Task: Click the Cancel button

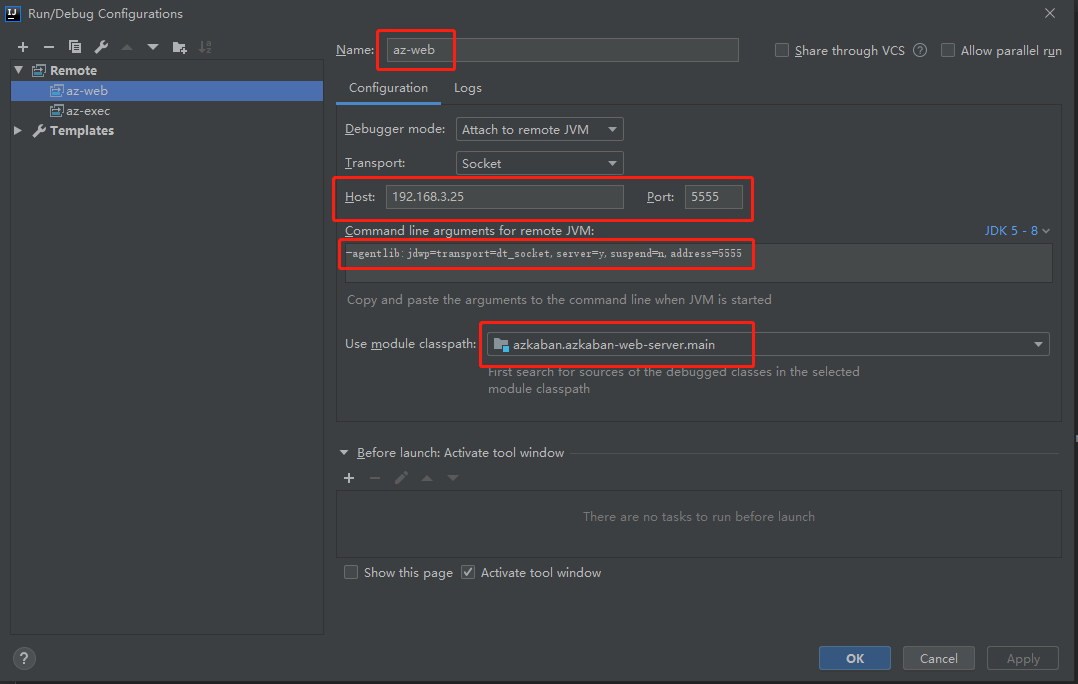Action: [x=938, y=659]
